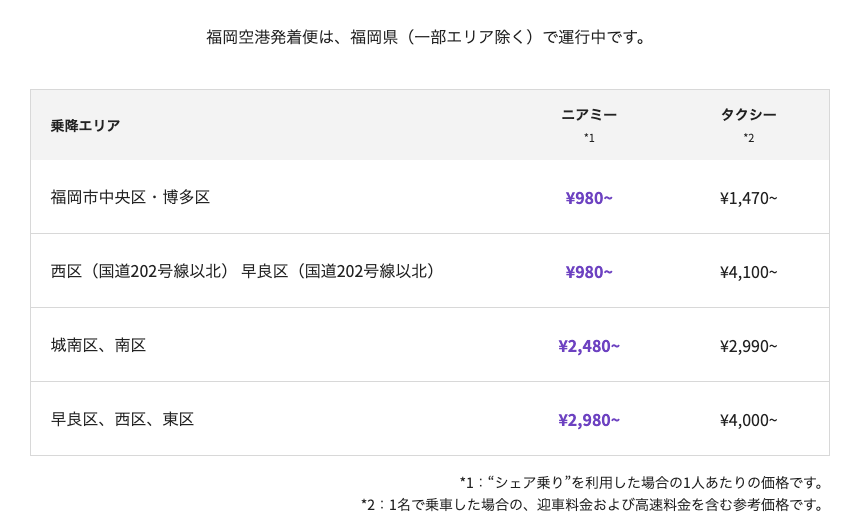Screen dimensions: 863x526
Task: Select the ニアミー column header
Action: click(589, 114)
